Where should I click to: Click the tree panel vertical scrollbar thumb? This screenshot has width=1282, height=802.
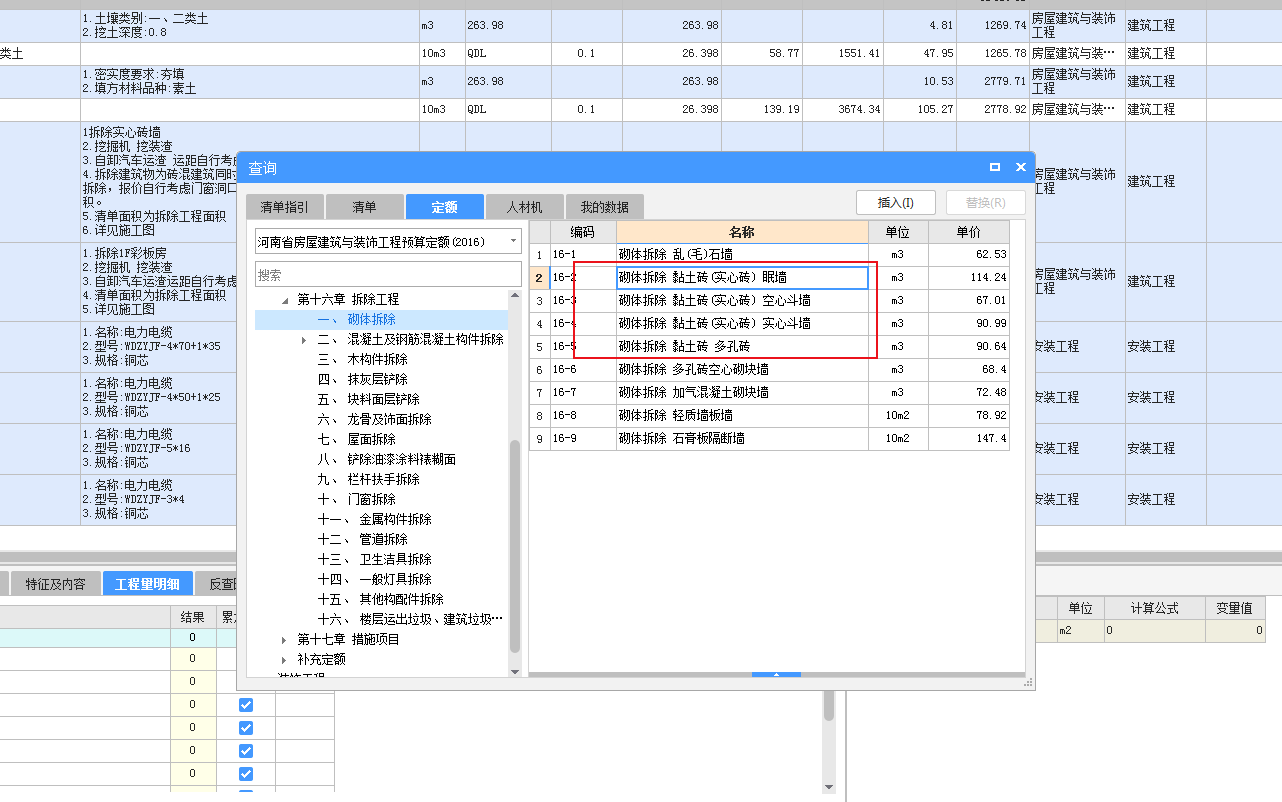[515, 546]
